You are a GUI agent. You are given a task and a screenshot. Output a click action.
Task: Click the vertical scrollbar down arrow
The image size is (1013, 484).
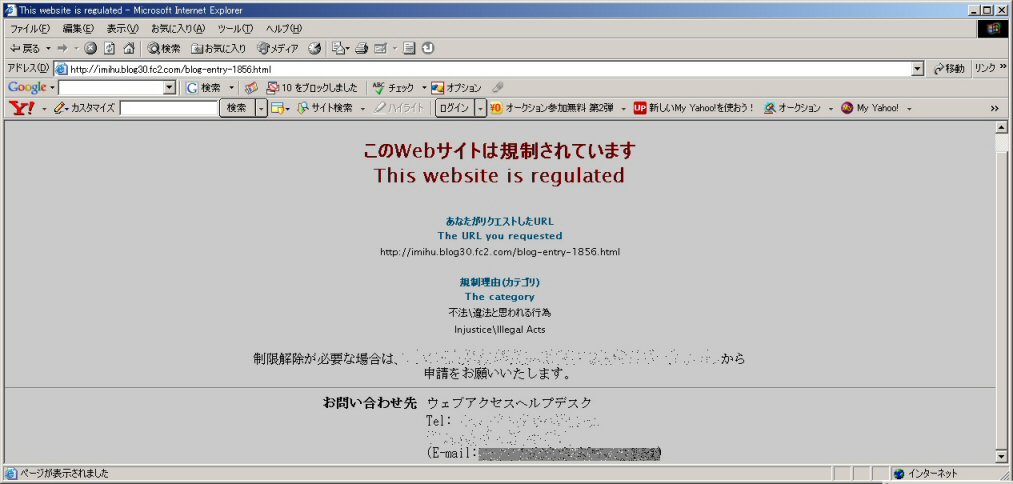(x=1002, y=456)
